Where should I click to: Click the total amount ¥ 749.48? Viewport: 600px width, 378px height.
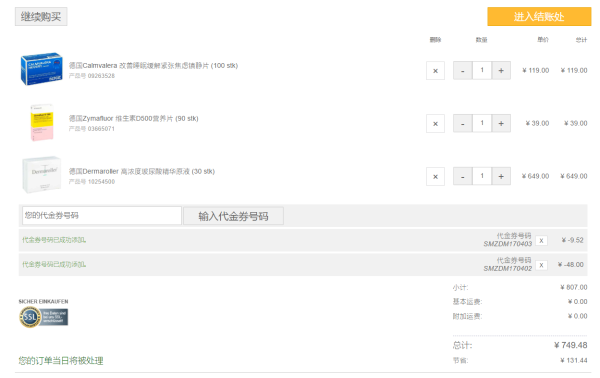(571, 345)
